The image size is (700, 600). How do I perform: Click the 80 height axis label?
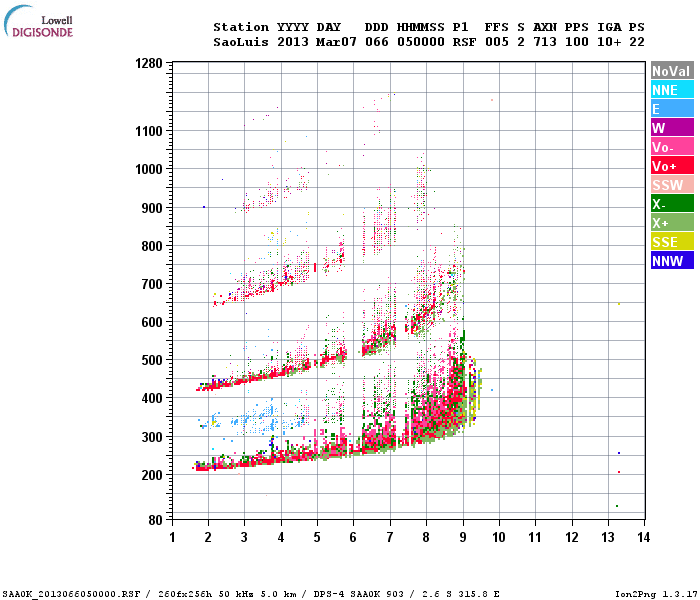155,520
